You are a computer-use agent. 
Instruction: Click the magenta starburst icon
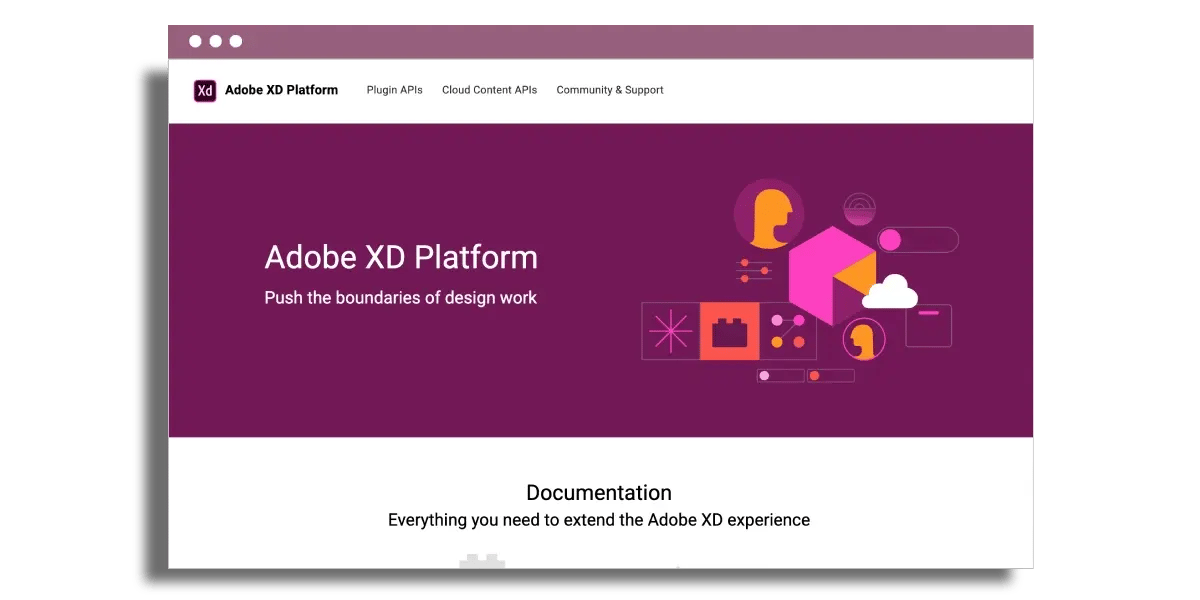[x=672, y=330]
